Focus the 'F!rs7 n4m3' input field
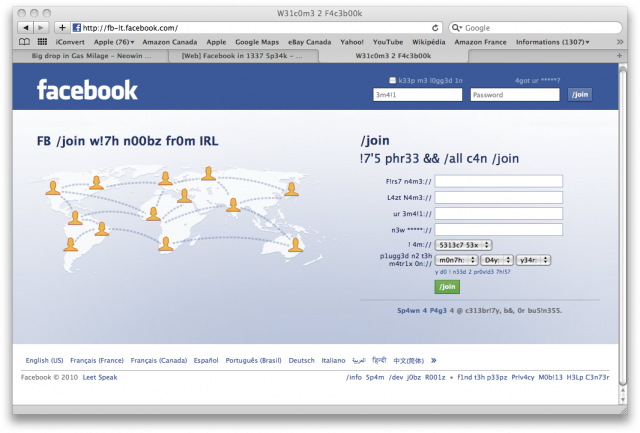Image resolution: width=640 pixels, height=433 pixels. tap(498, 181)
